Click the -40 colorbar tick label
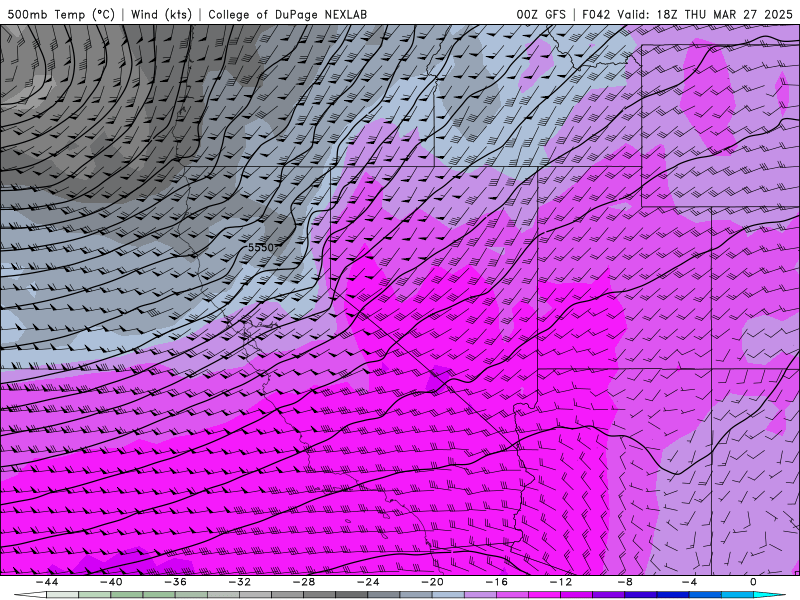Image resolution: width=800 pixels, height=600 pixels. tap(111, 582)
